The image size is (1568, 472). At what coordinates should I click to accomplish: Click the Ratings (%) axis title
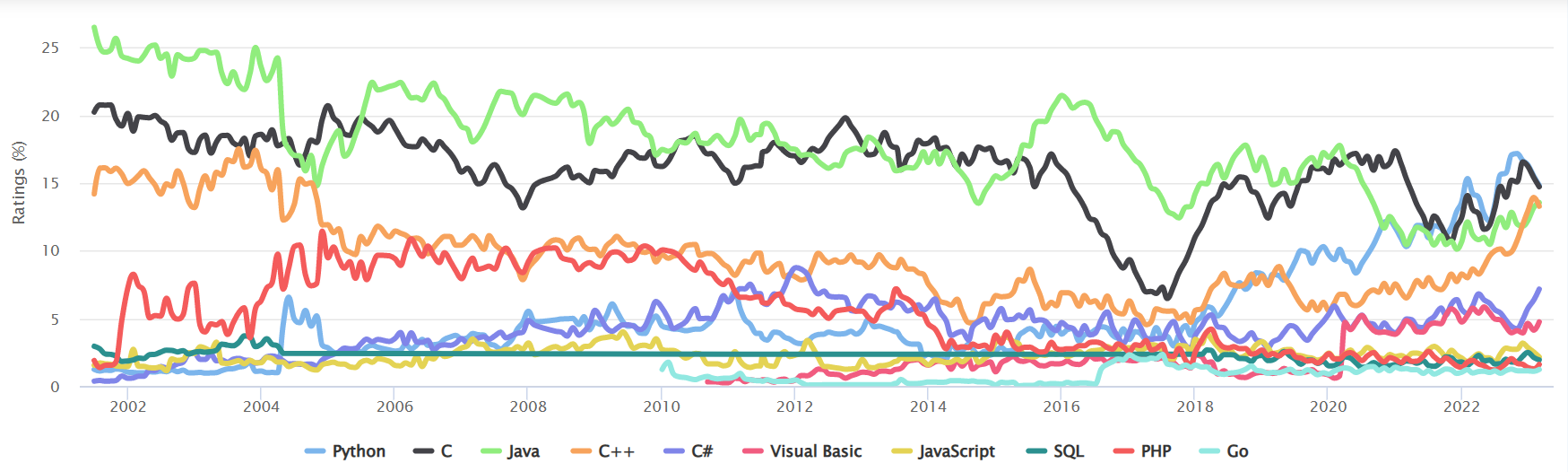pos(19,182)
